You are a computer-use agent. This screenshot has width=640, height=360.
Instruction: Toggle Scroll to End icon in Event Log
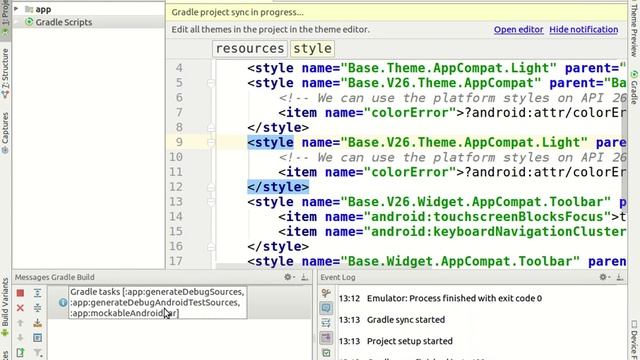tap(326, 338)
